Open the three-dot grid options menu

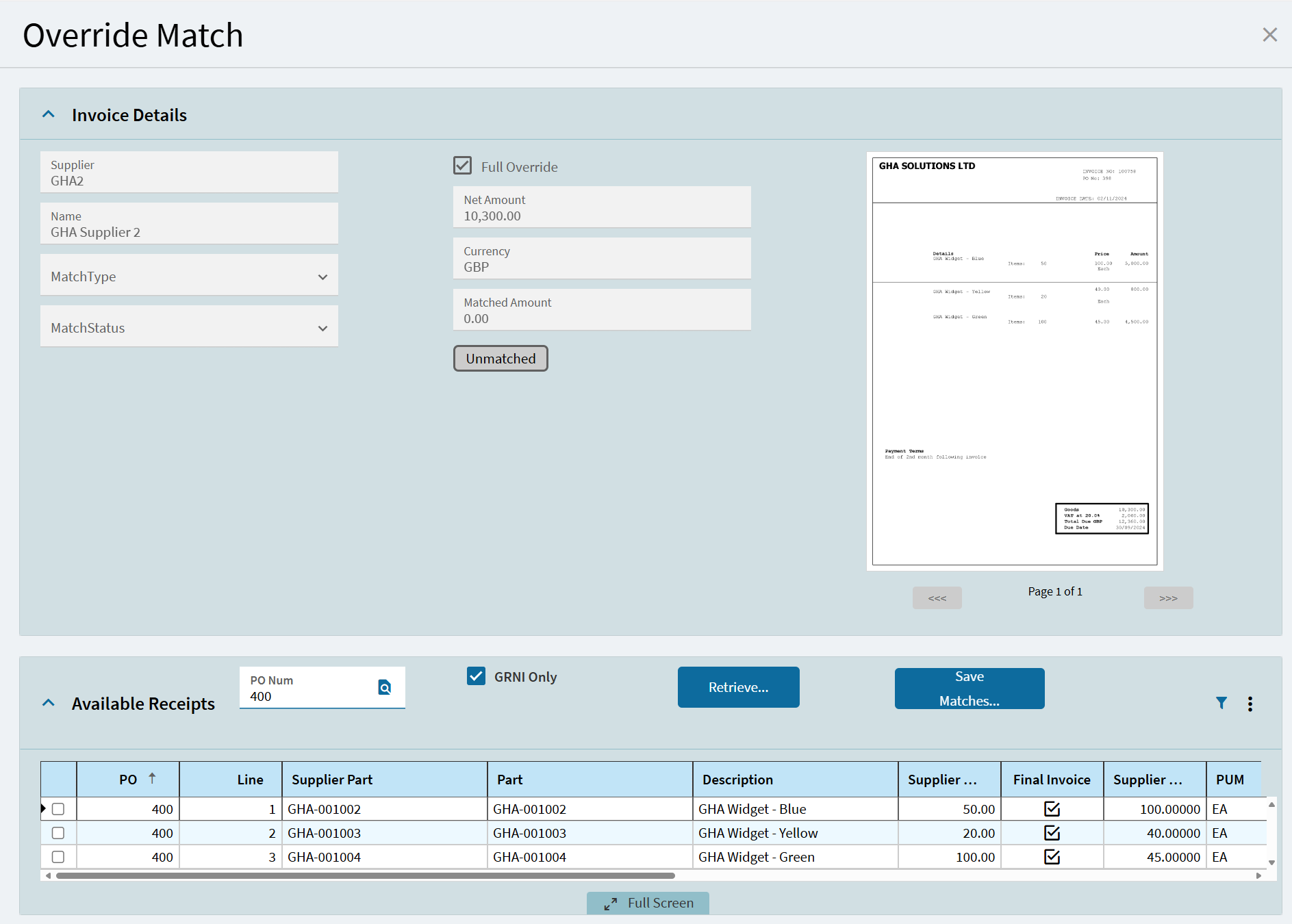(1250, 704)
